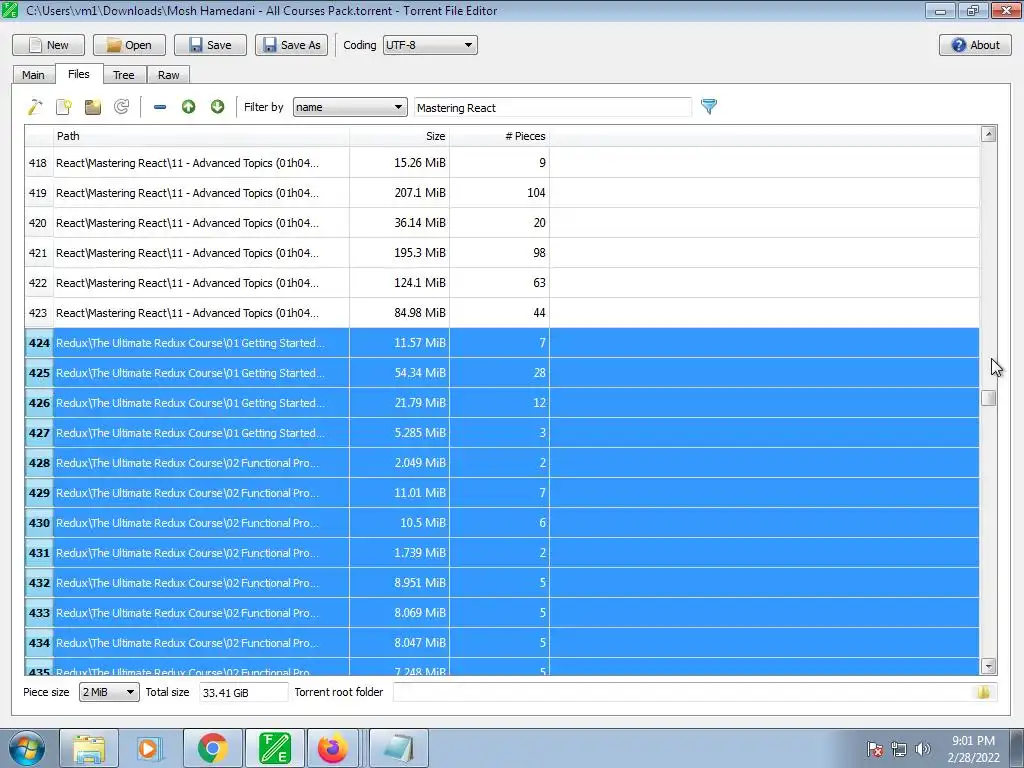Click the add new file icon

coord(64,106)
